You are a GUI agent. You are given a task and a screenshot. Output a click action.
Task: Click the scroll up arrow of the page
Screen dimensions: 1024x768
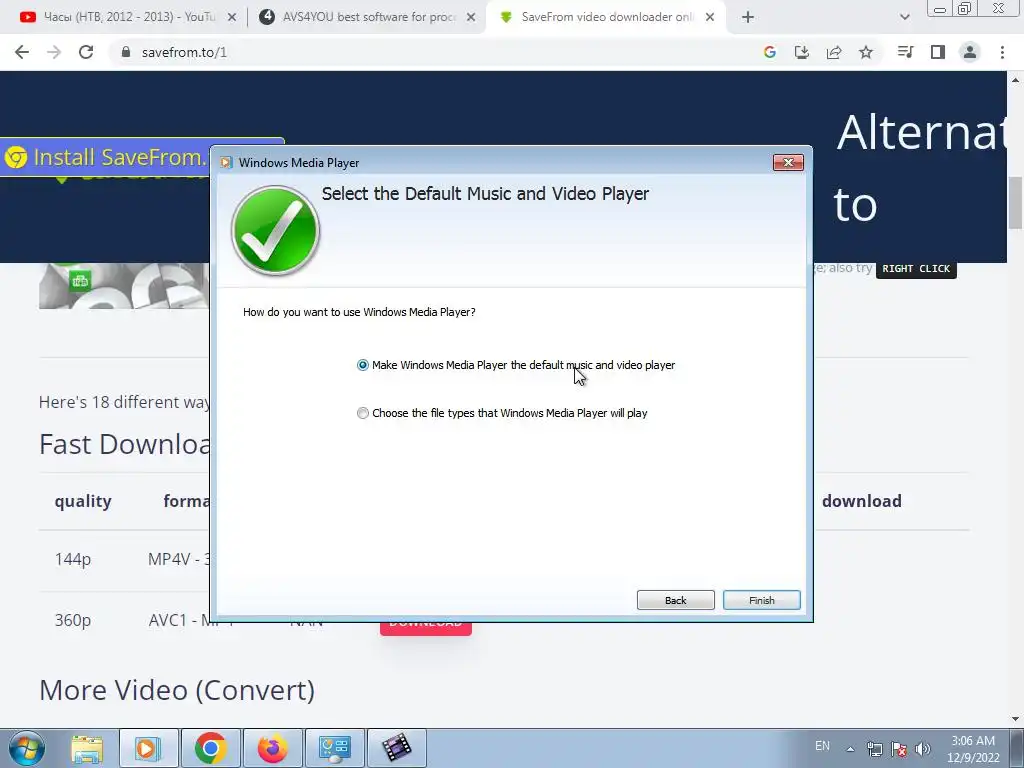pyautogui.click(x=1016, y=80)
